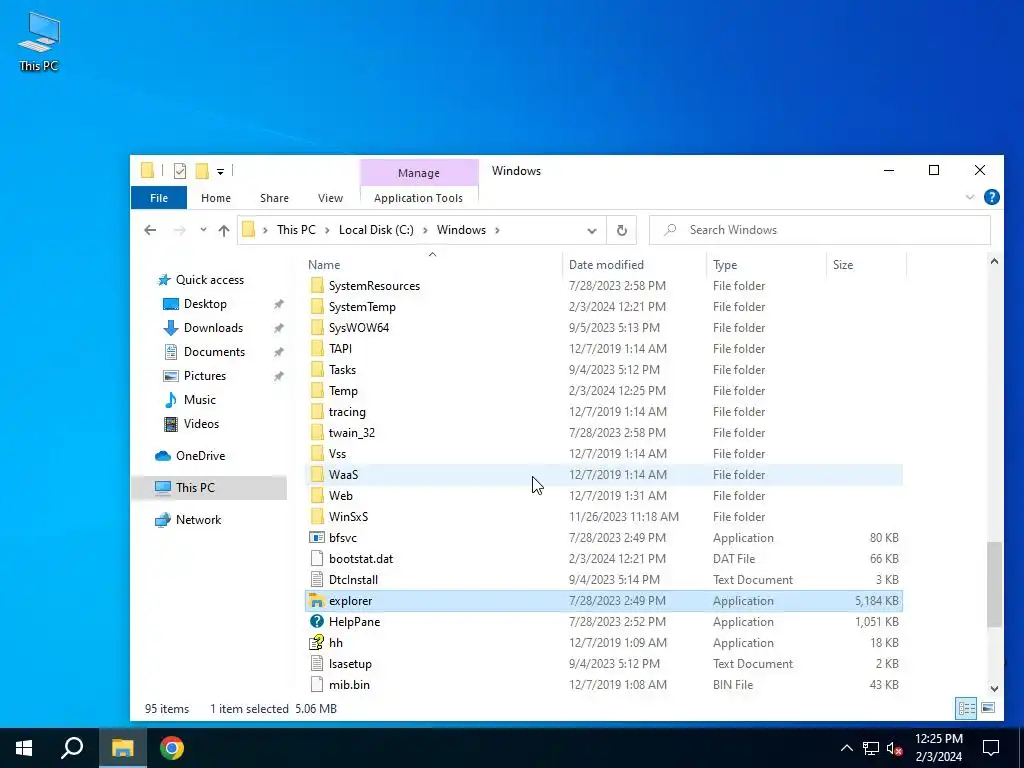Open the This PC desktop icon
Viewport: 1024px width, 768px height.
pos(39,41)
